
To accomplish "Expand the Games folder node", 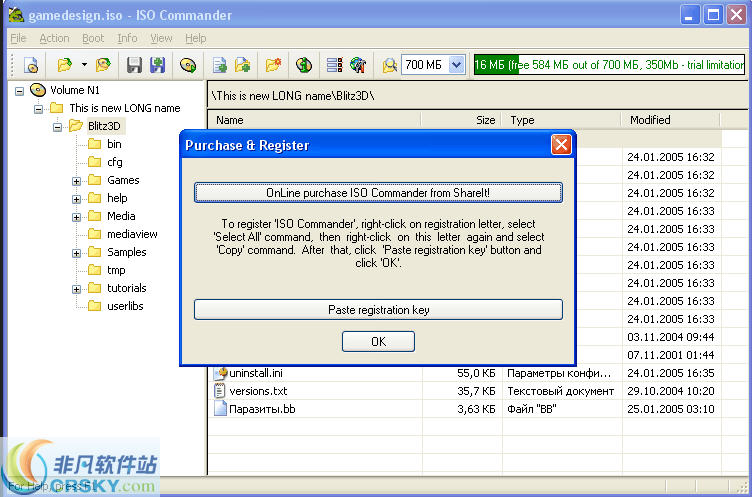I will [x=76, y=181].
